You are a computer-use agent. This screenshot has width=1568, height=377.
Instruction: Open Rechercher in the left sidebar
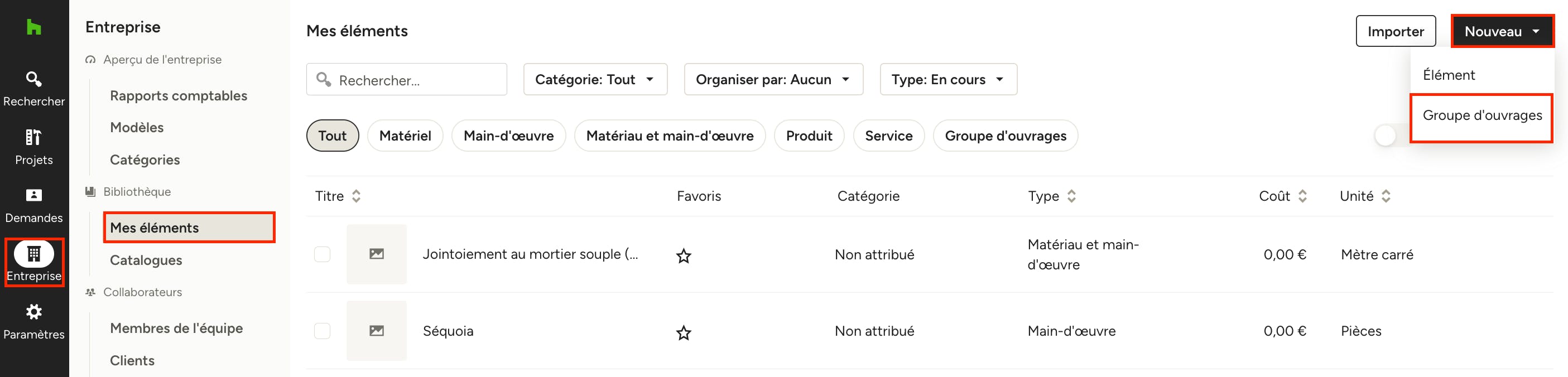tap(34, 89)
